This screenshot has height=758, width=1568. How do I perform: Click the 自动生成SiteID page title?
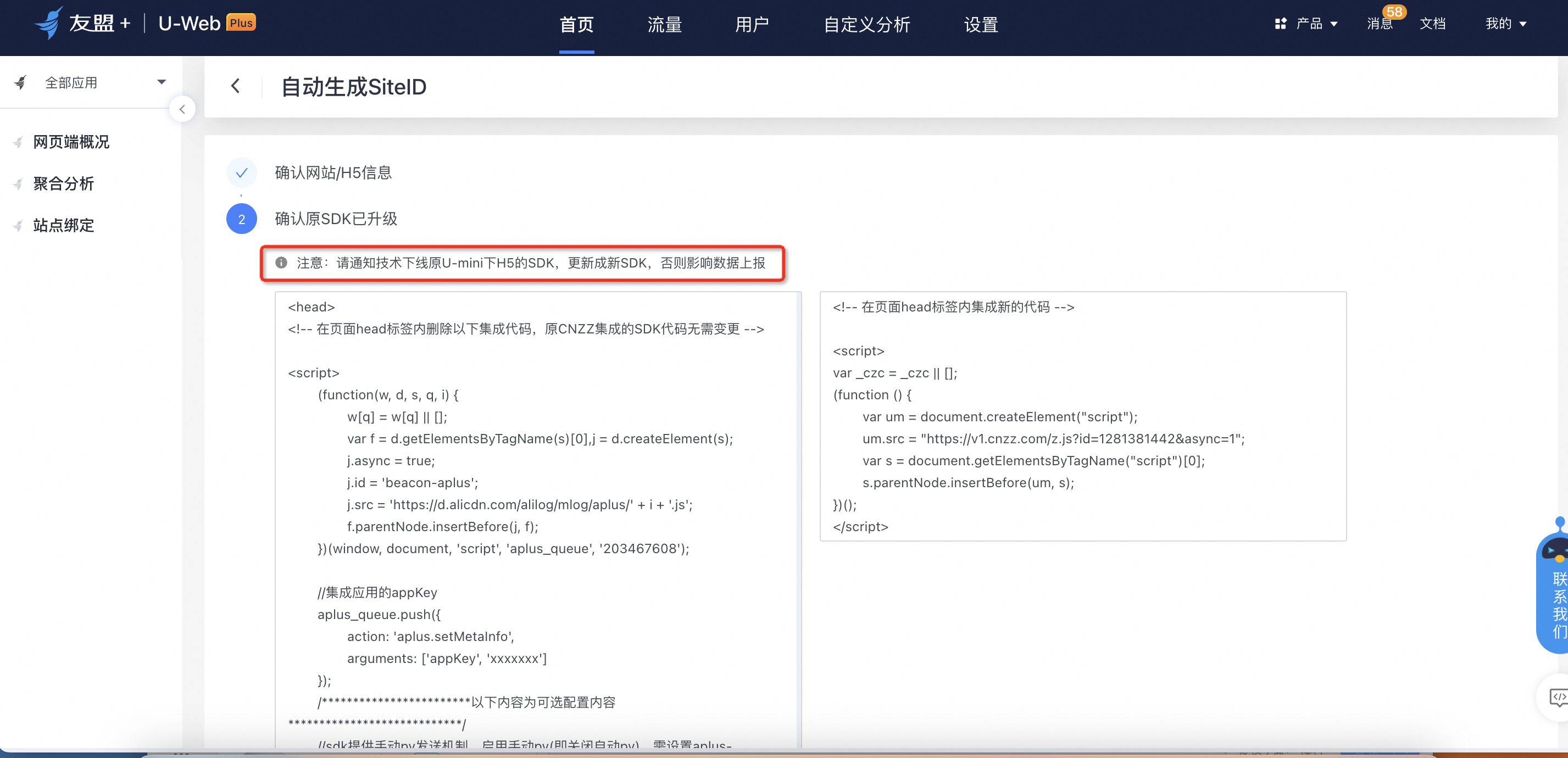[x=354, y=87]
